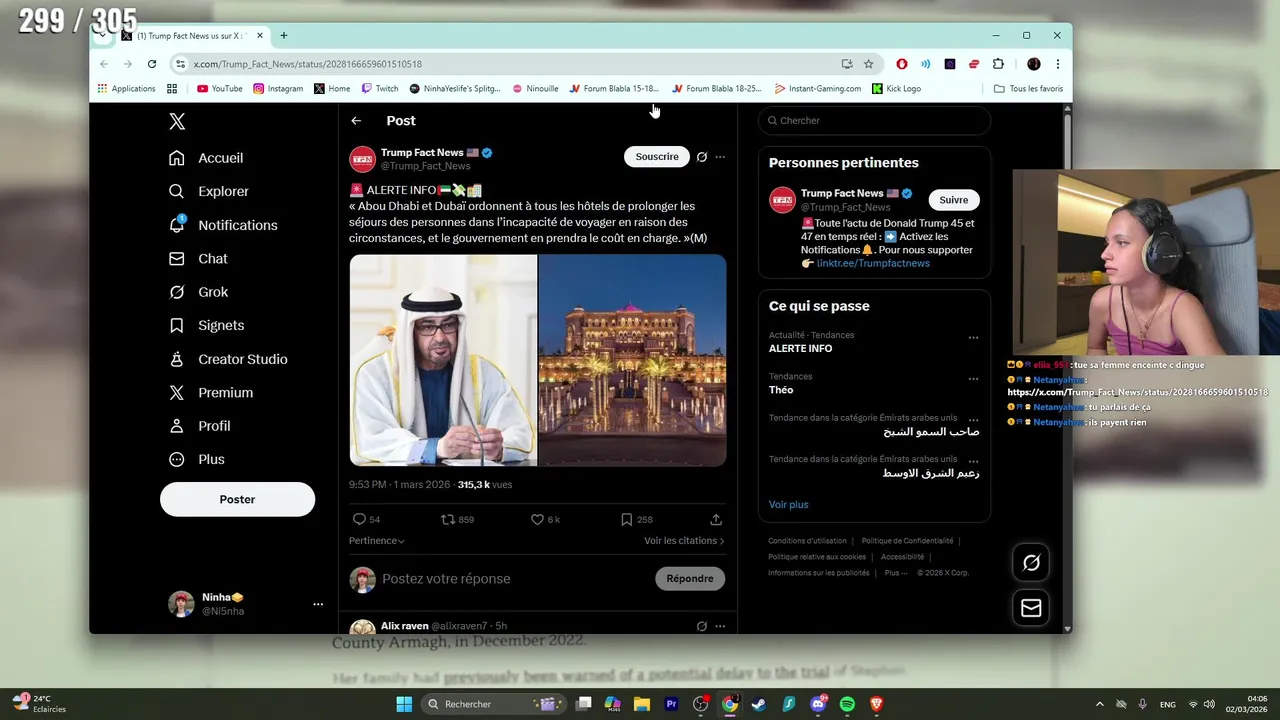
Task: Click the share post icon
Action: tap(716, 519)
